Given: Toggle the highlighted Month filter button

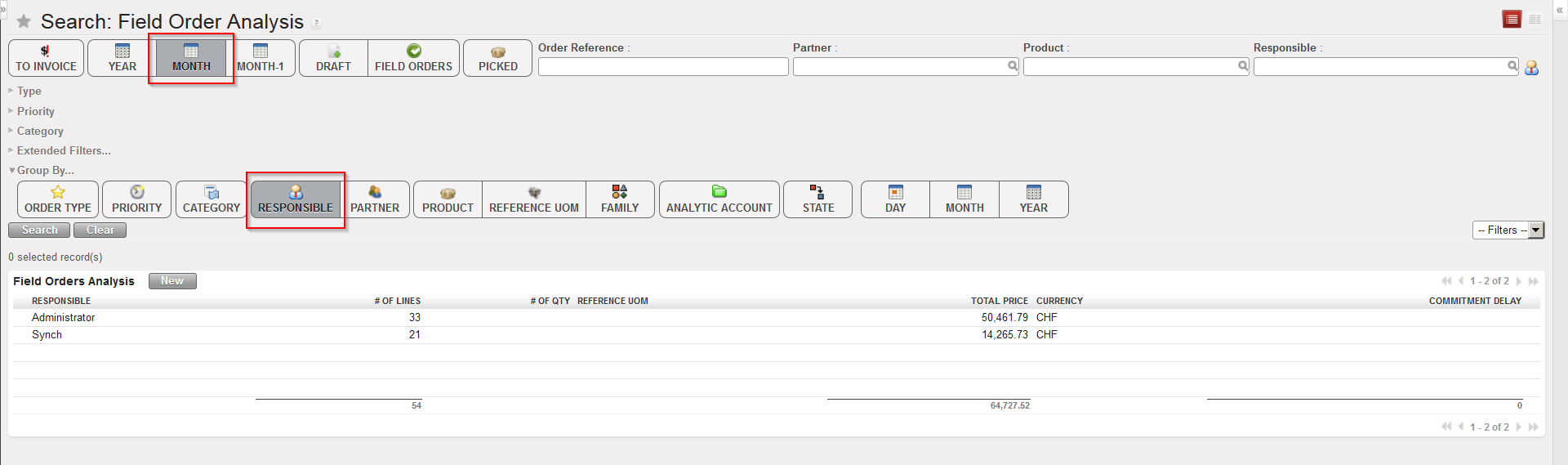Looking at the screenshot, I should click(x=191, y=58).
